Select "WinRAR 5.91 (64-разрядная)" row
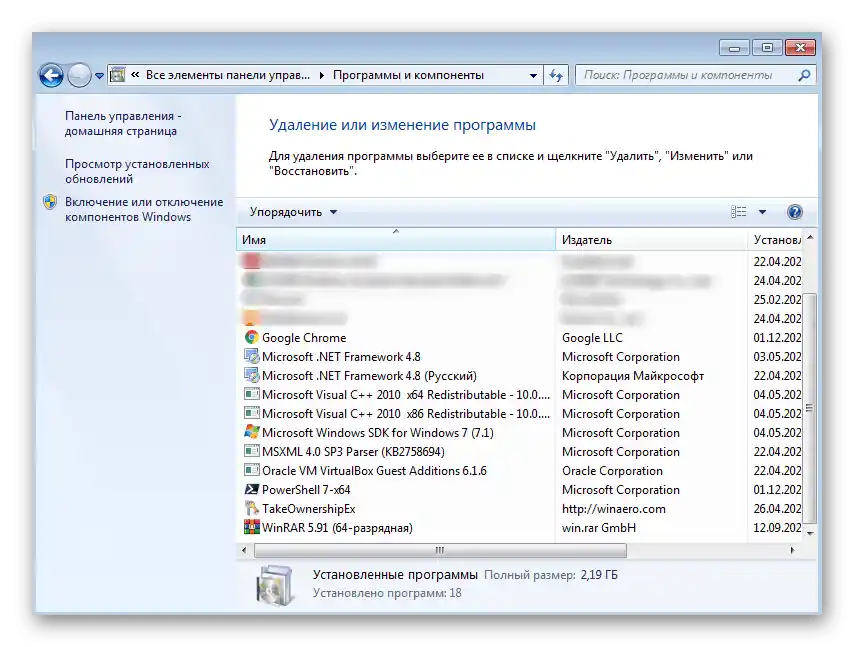 (x=519, y=528)
